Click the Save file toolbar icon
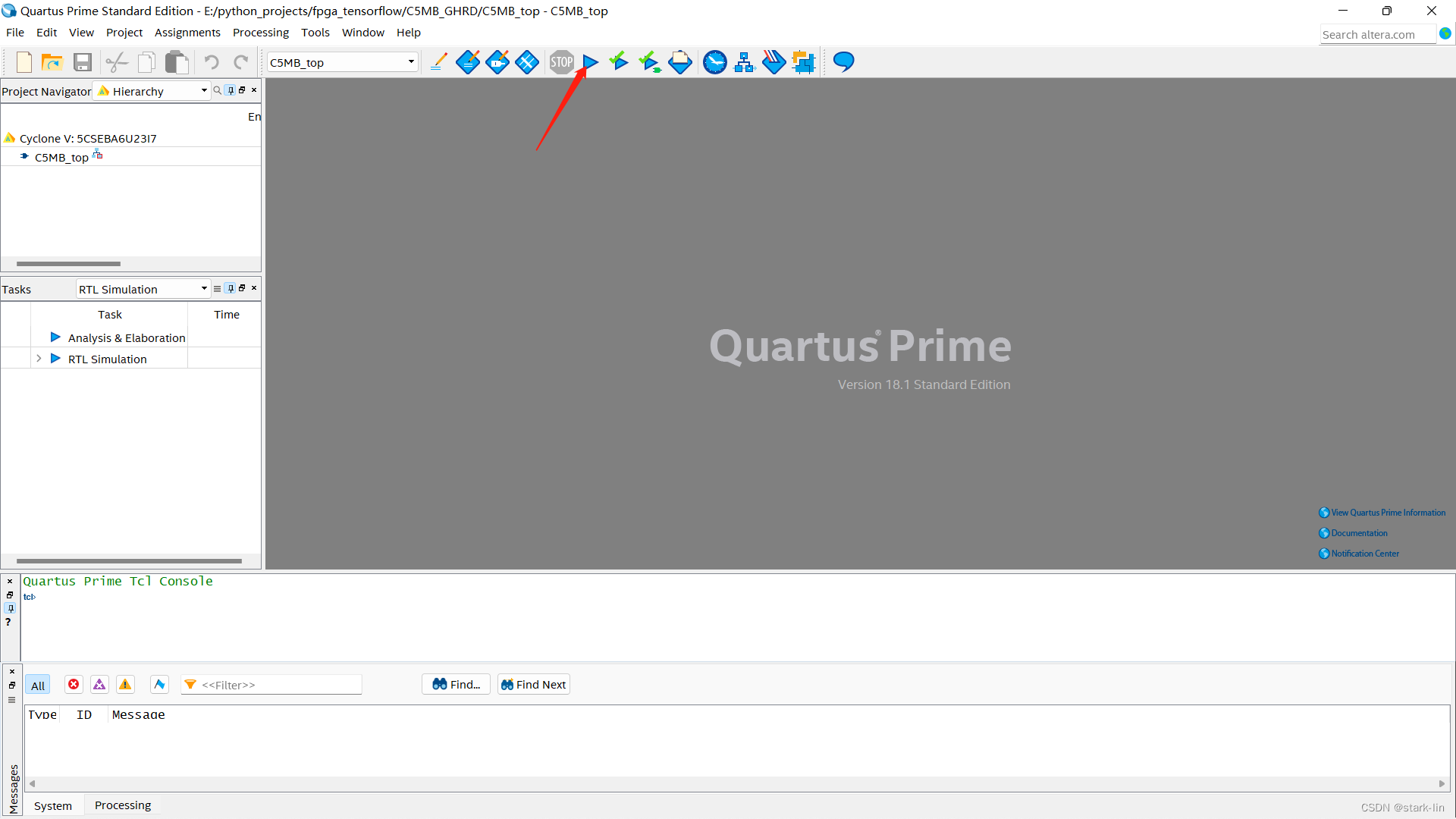The width and height of the screenshot is (1456, 819). pos(83,62)
